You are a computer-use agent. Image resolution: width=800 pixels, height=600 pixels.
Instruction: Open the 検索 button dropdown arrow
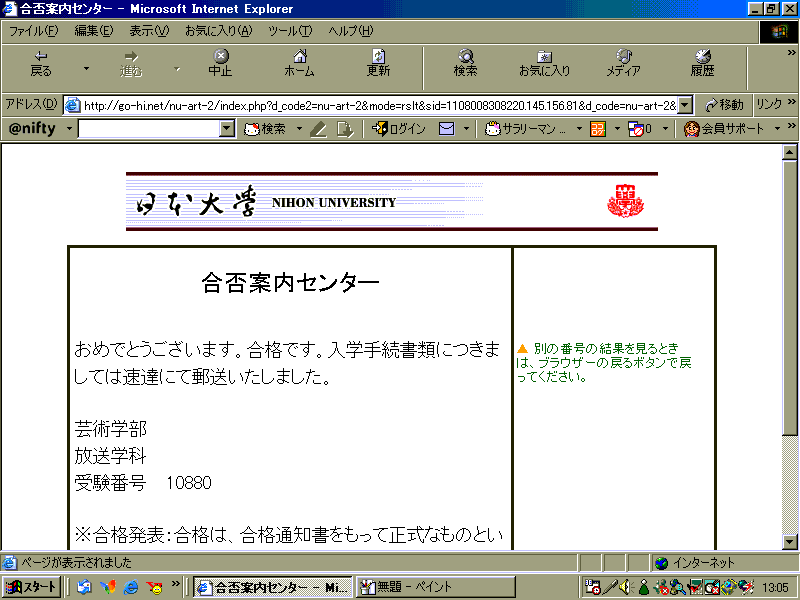point(299,129)
